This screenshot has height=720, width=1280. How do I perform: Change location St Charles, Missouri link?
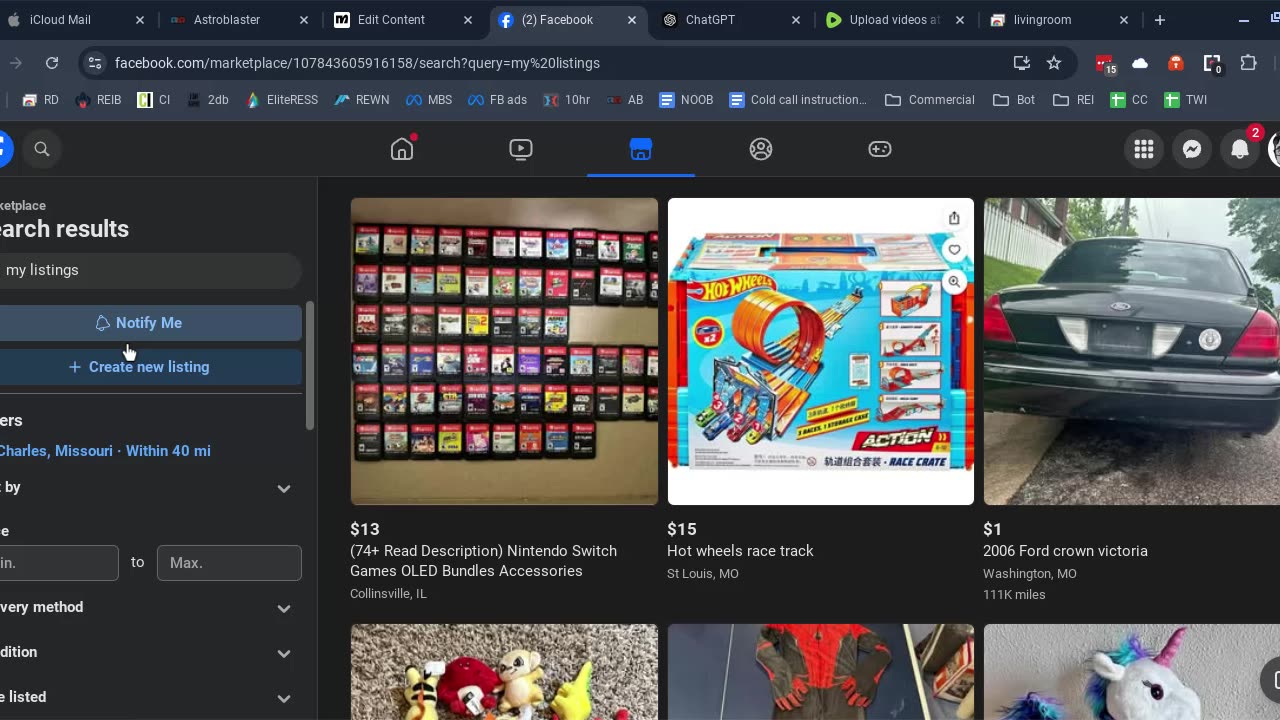(x=105, y=451)
